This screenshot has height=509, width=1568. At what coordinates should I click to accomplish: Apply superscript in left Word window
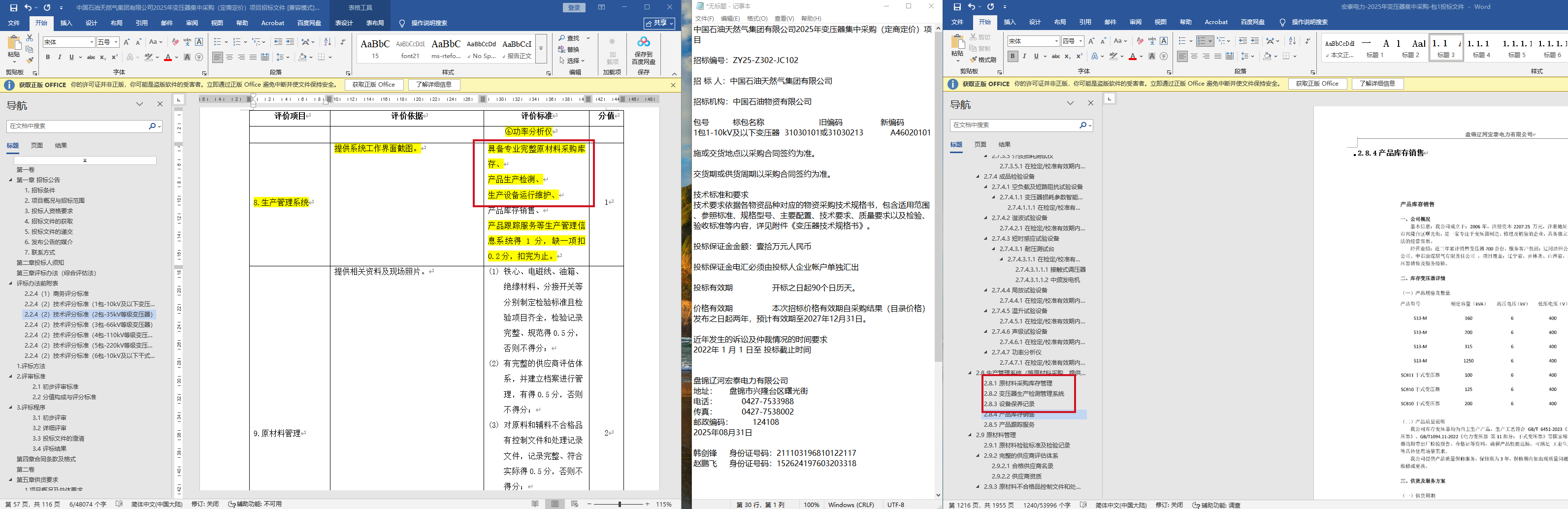coord(114,57)
